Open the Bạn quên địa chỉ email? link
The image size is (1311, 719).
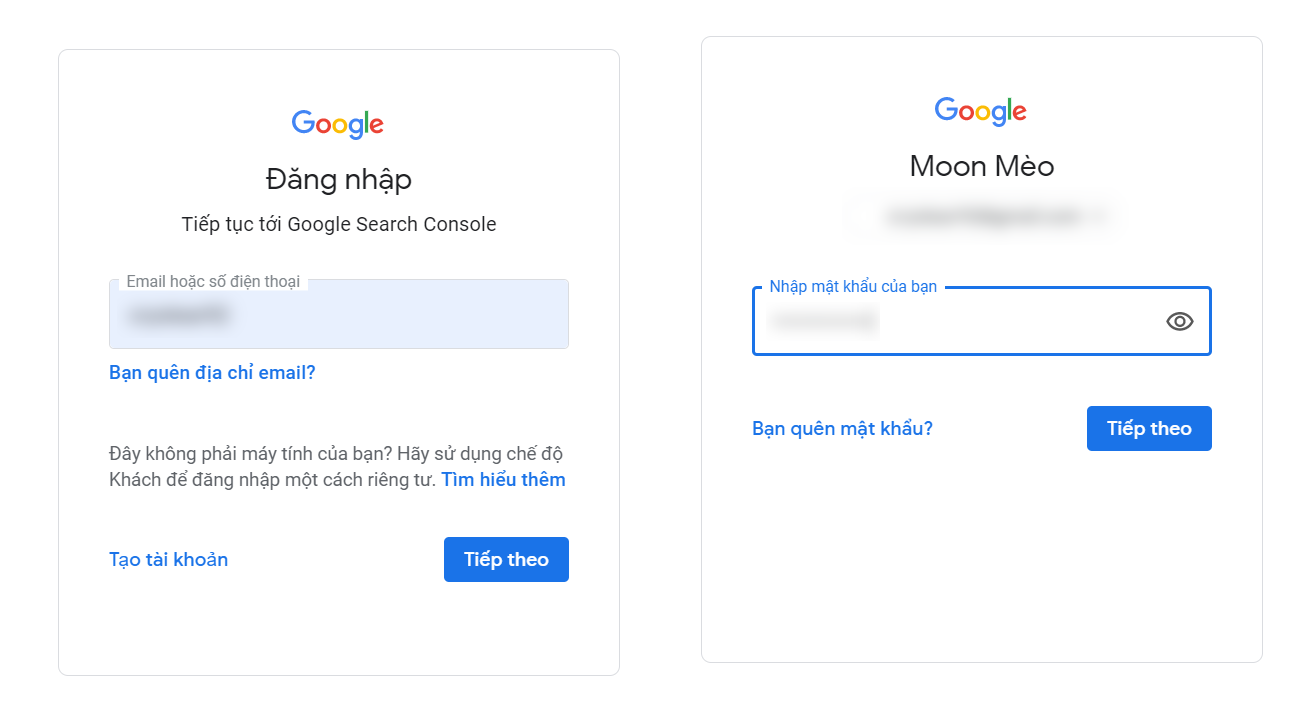pyautogui.click(x=212, y=373)
